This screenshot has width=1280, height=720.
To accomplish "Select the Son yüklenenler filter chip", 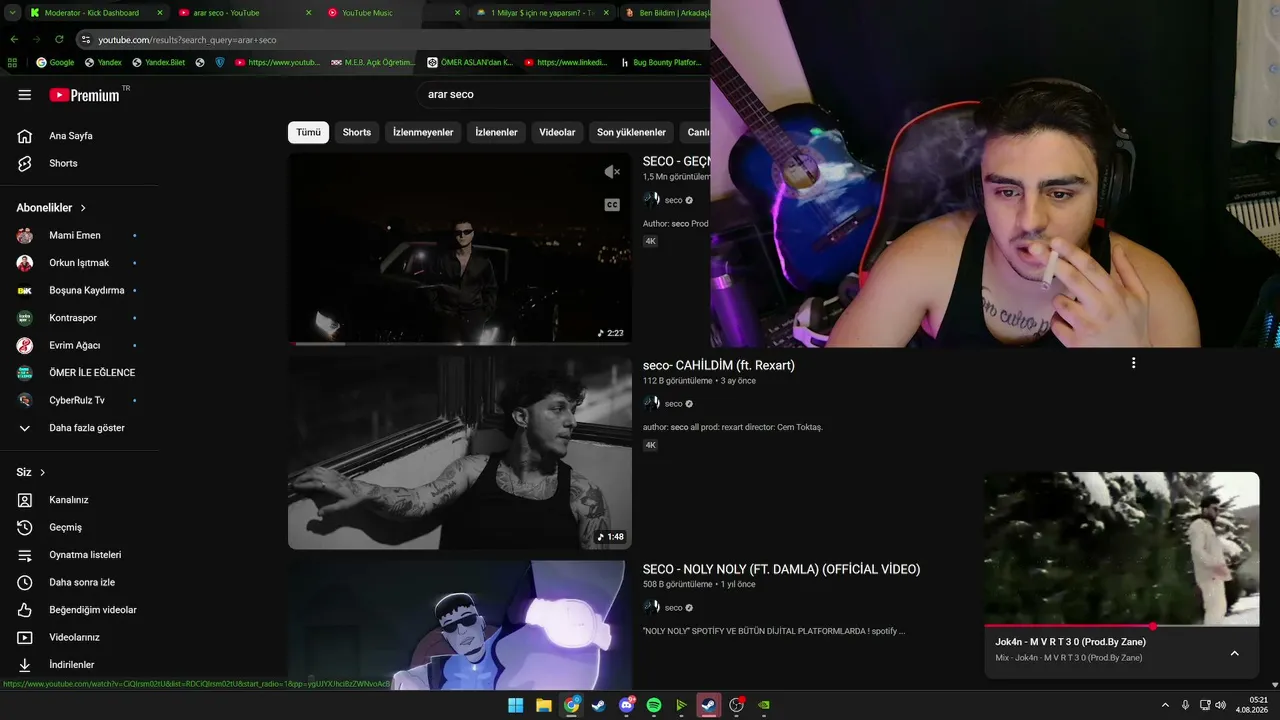I will tap(631, 132).
